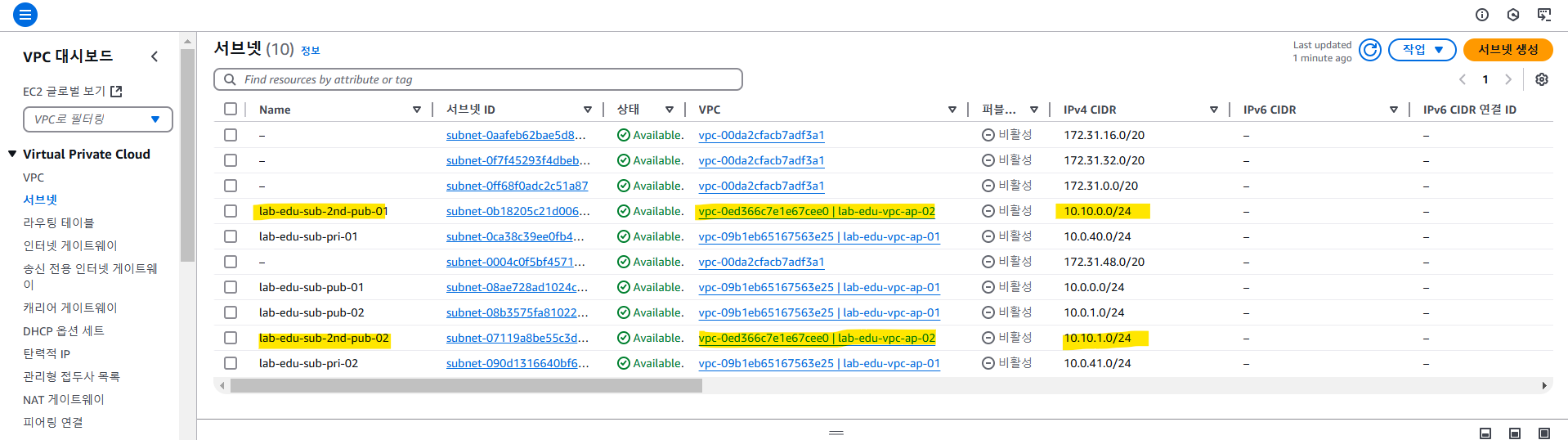This screenshot has width=1568, height=440.
Task: Click the 10.10.0.0/24 CIDR cell
Action: 1097,211
